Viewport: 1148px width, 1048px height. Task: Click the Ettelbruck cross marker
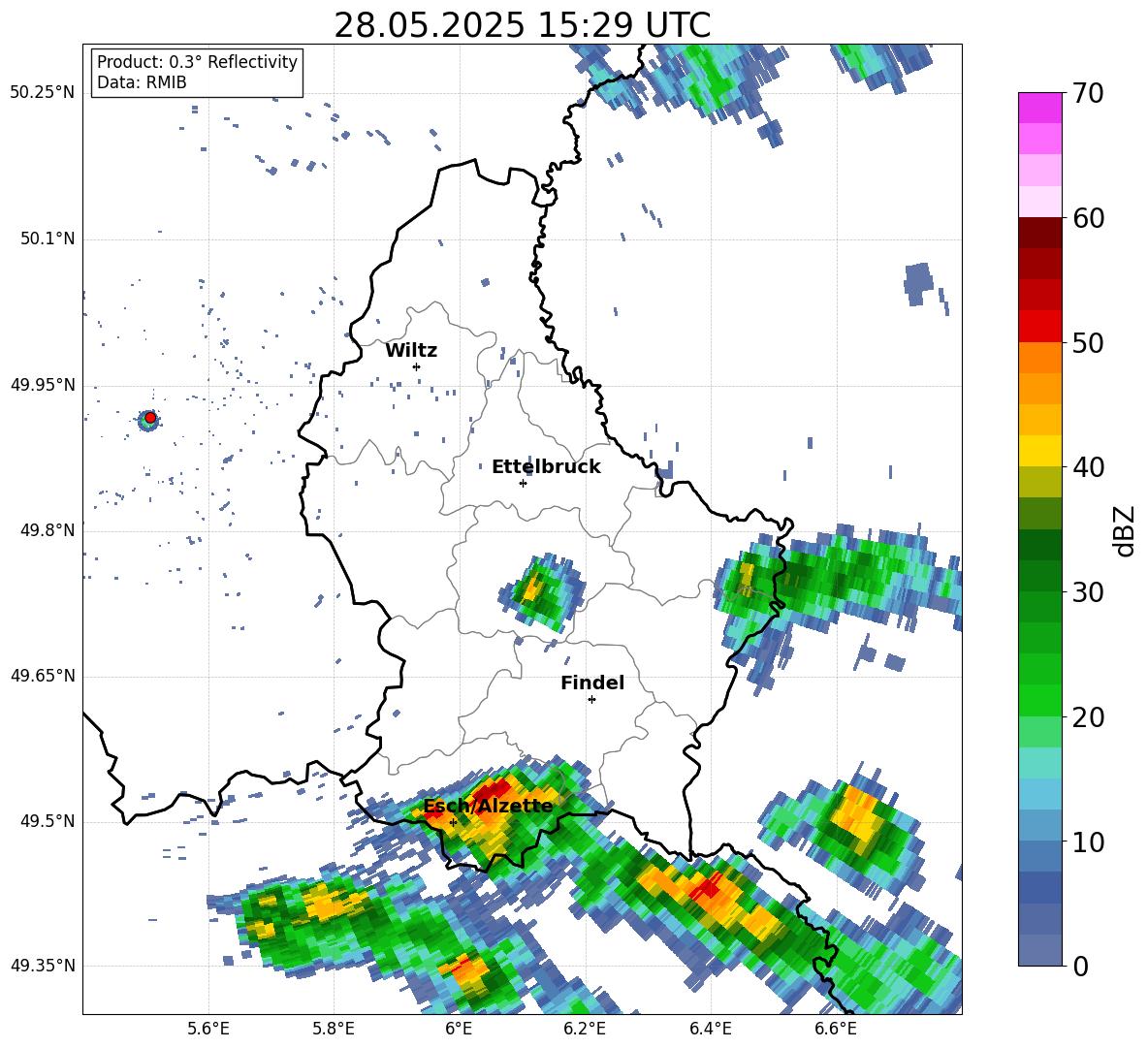coord(523,483)
